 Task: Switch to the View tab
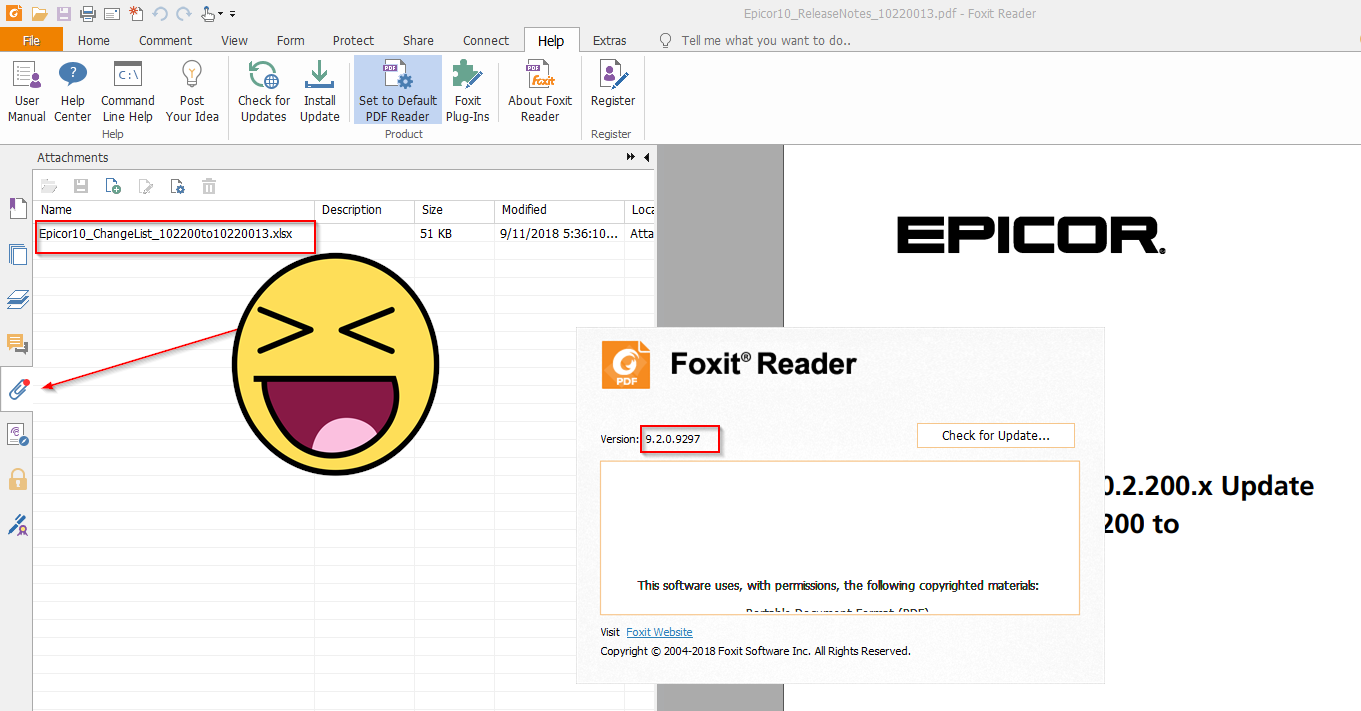pos(235,40)
